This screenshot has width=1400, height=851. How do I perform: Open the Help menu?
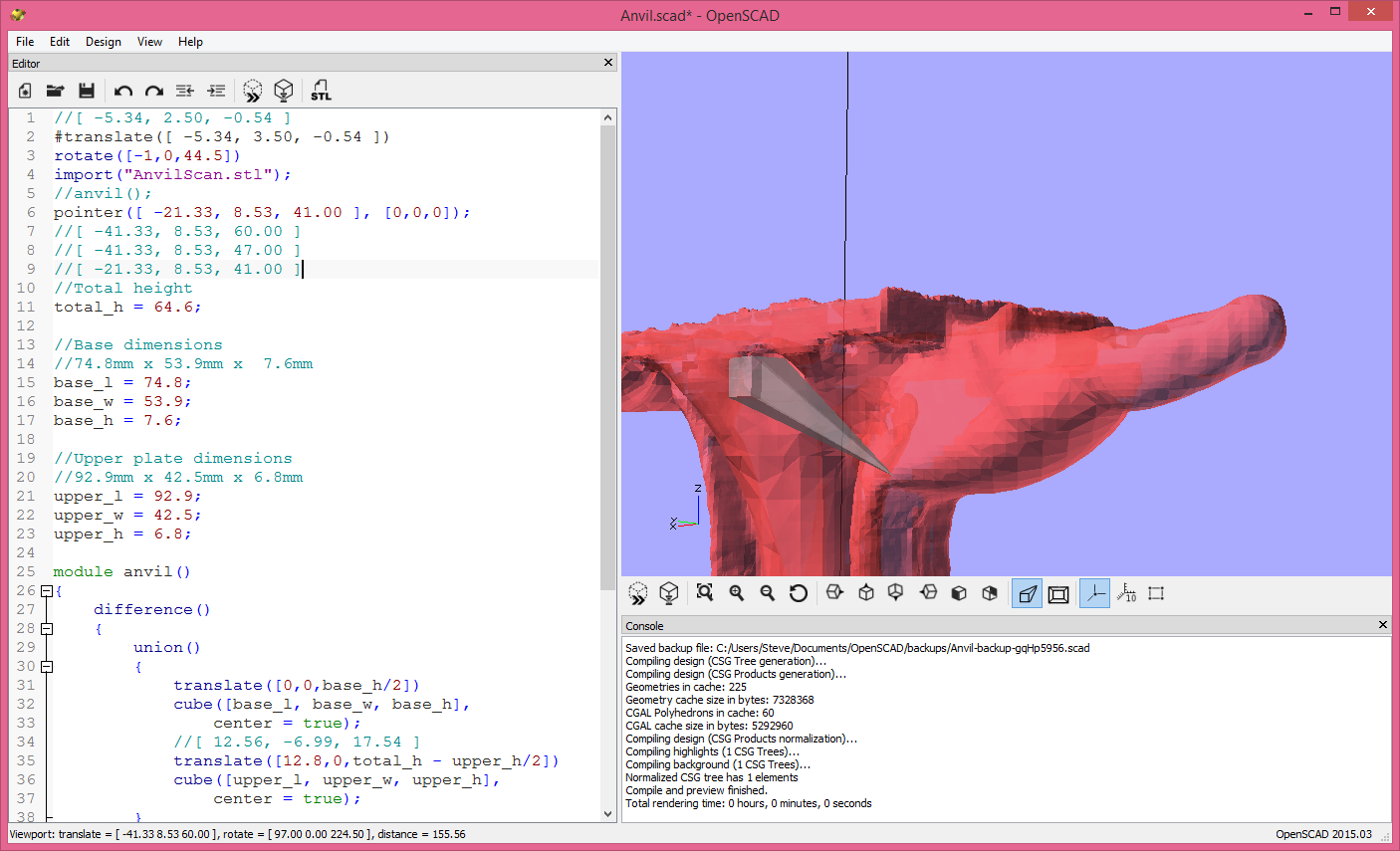tap(190, 42)
